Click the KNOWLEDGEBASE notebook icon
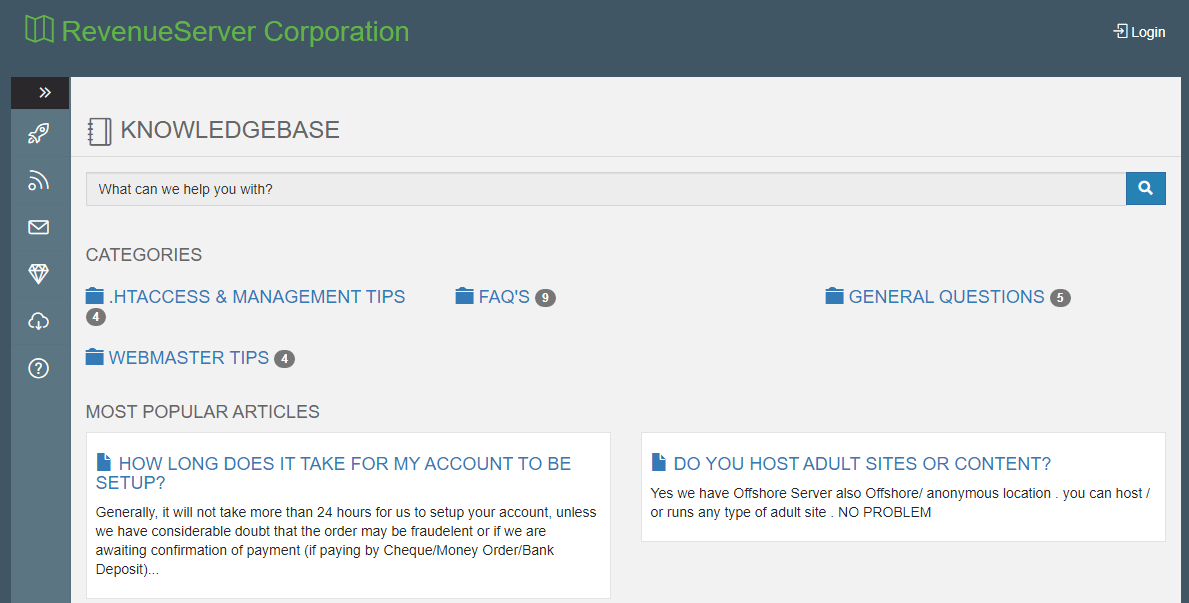The width and height of the screenshot is (1189, 603). (99, 131)
